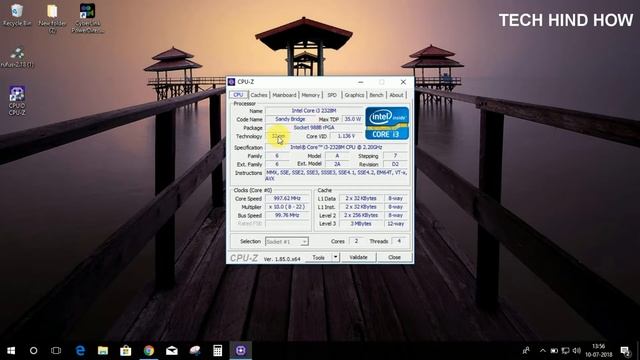Screen dimensions: 640x360
Task: Select the CPUID CPU-Z desktop shortcut
Action: [x=17, y=101]
